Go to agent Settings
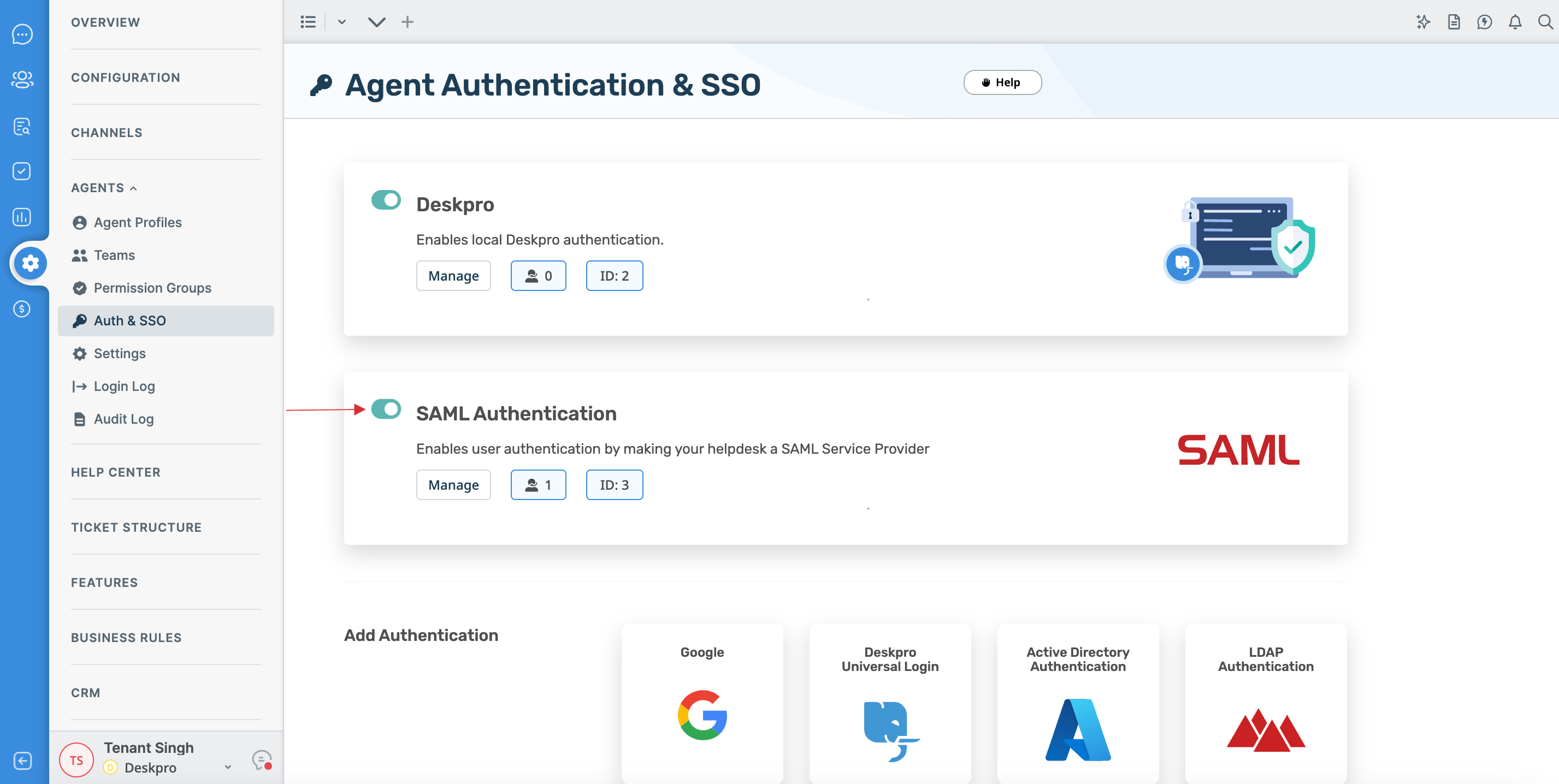Screen dimensions: 1559x784 (166, 353)
